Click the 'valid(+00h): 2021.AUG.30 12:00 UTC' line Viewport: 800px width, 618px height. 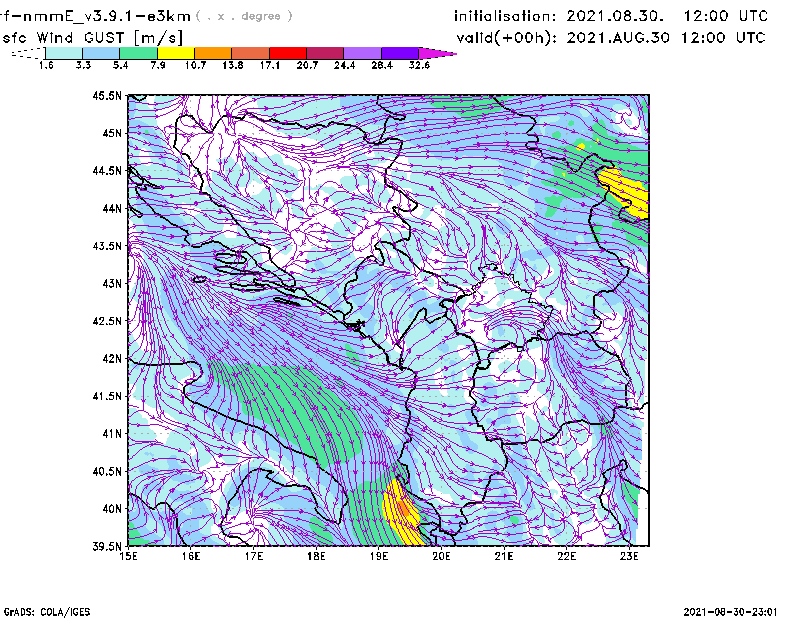coord(611,38)
